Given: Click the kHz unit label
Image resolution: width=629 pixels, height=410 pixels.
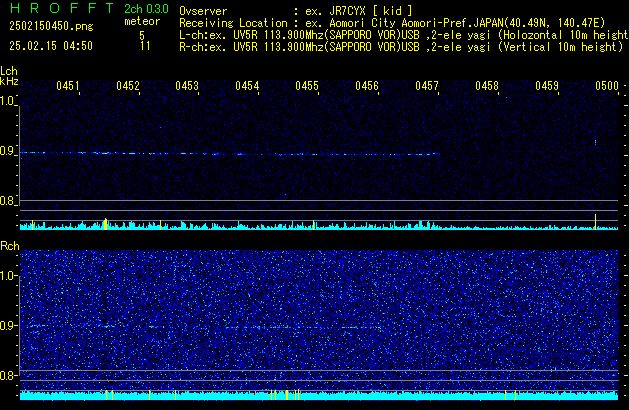Looking at the screenshot, I should point(9,81).
